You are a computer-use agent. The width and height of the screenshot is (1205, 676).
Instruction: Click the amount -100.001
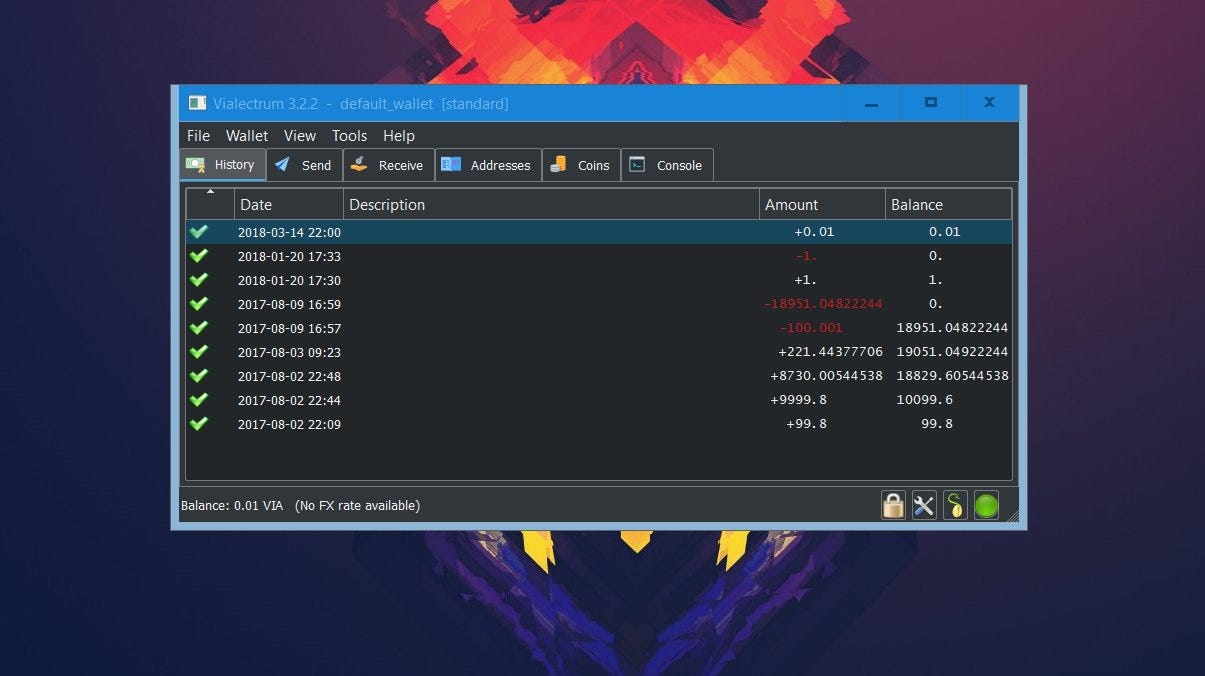[811, 328]
